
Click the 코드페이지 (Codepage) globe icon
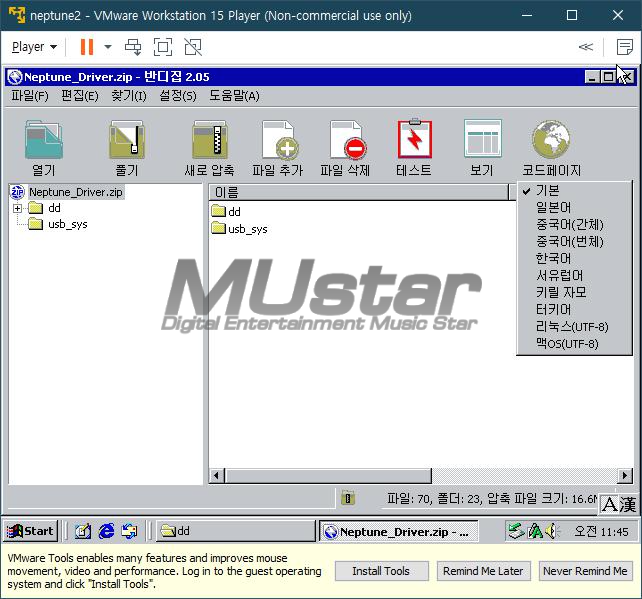[x=551, y=139]
